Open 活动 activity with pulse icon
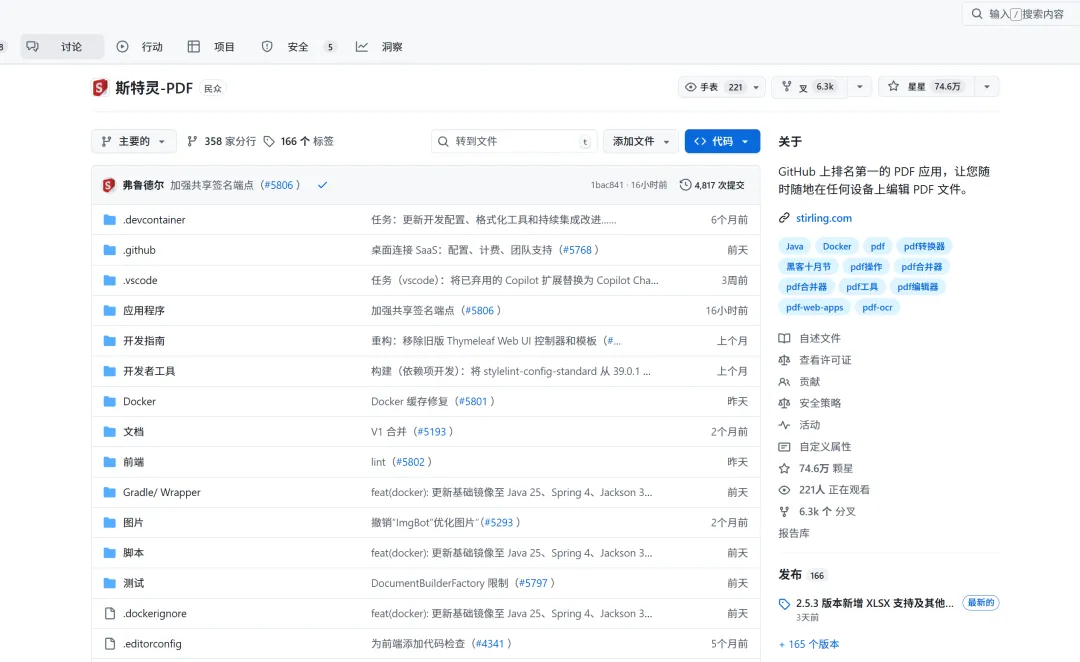The width and height of the screenshot is (1080, 662). point(800,425)
